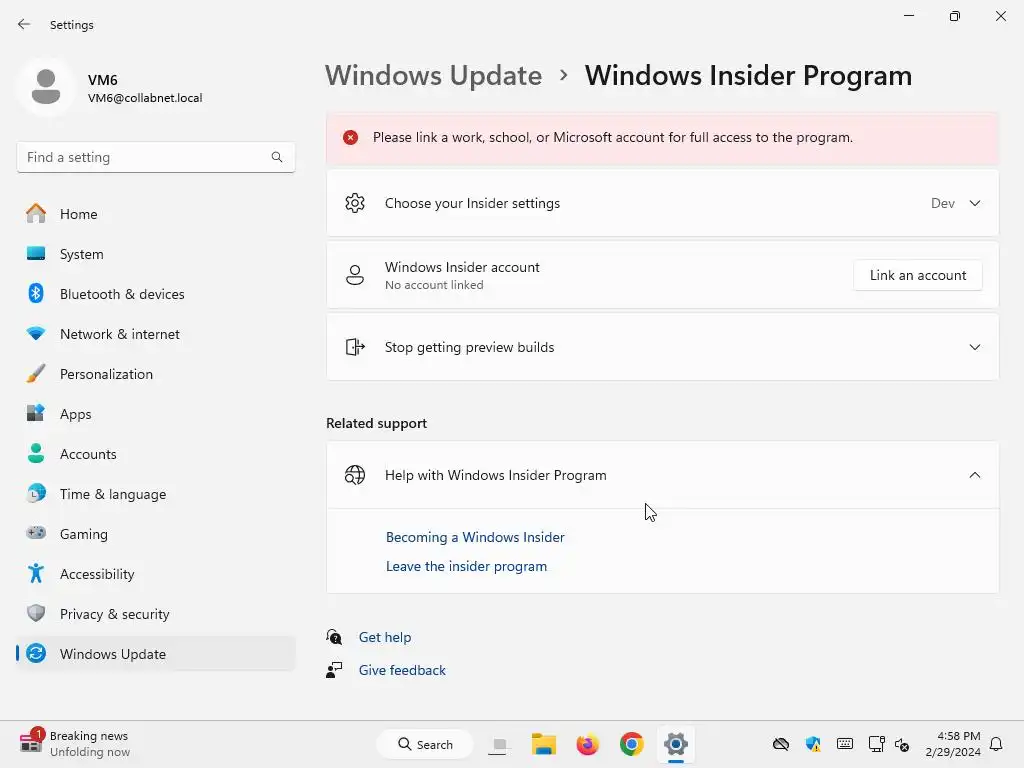Restore down the Settings window
The height and width of the screenshot is (768, 1024).
(x=954, y=16)
